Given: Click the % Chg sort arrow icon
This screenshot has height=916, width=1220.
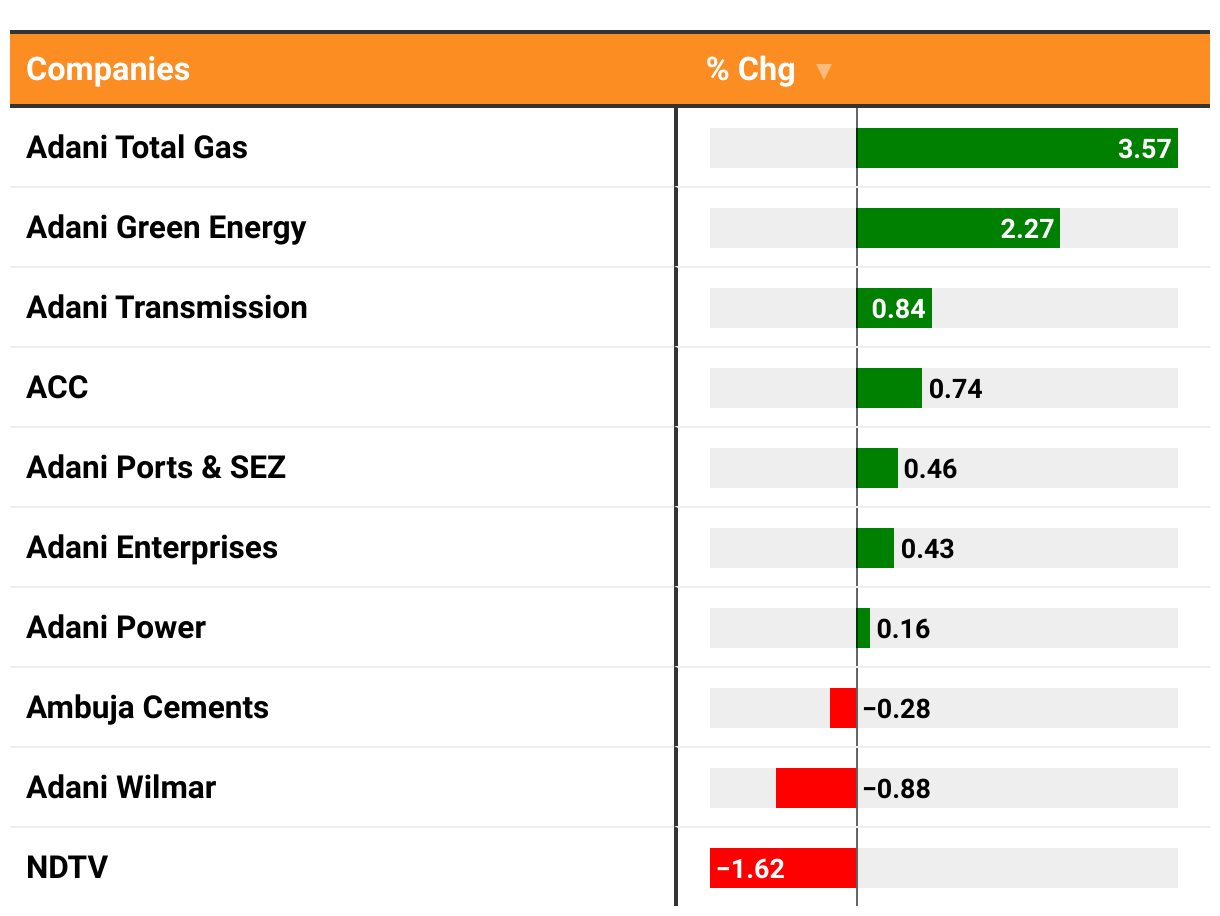Looking at the screenshot, I should point(823,71).
